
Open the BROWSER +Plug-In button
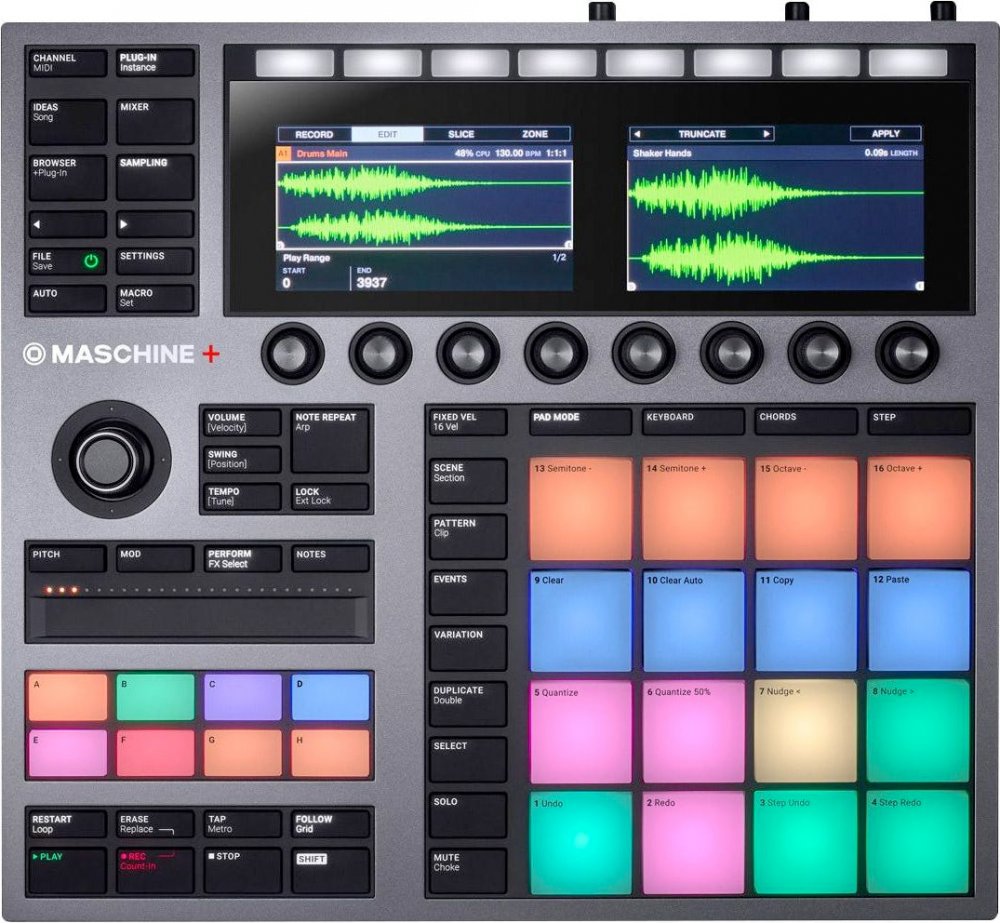click(67, 176)
